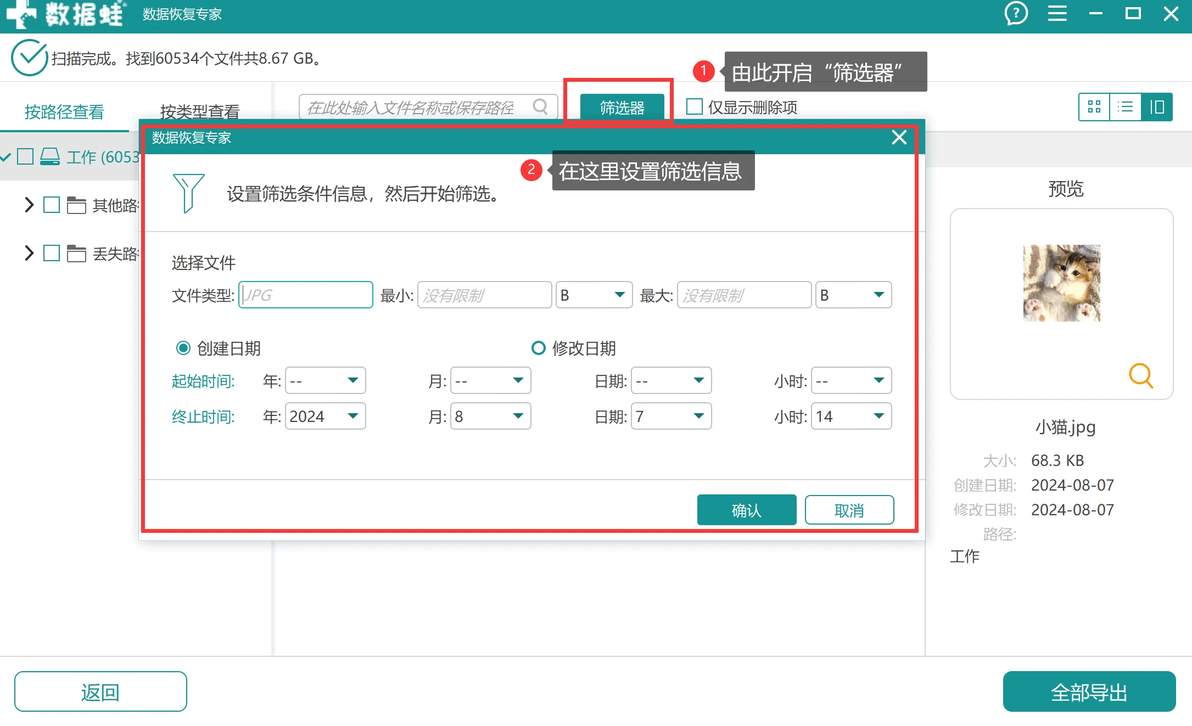The image size is (1192, 726).
Task: Expand the 丢失路径 tree node arrow
Action: [x=29, y=253]
